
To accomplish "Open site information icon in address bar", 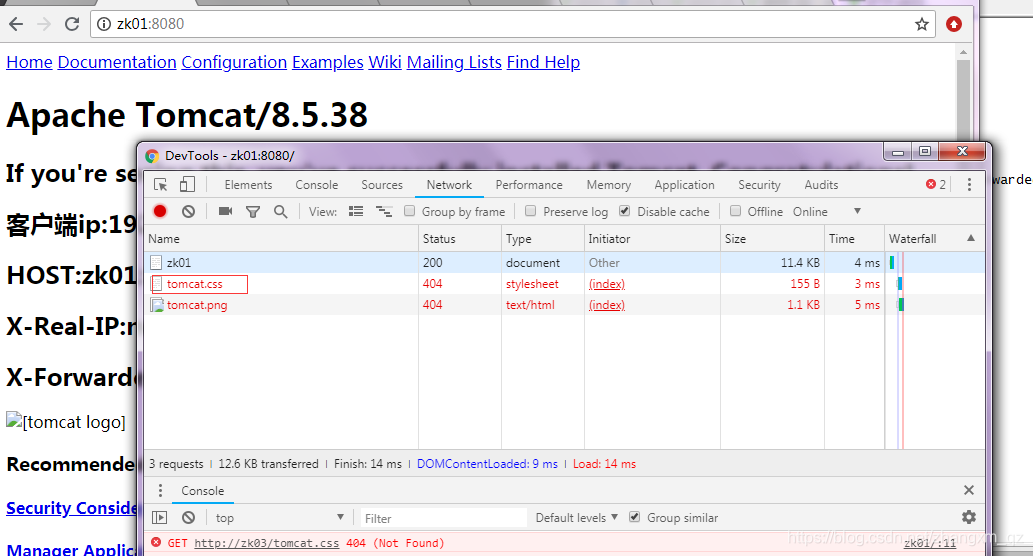I will tap(103, 24).
